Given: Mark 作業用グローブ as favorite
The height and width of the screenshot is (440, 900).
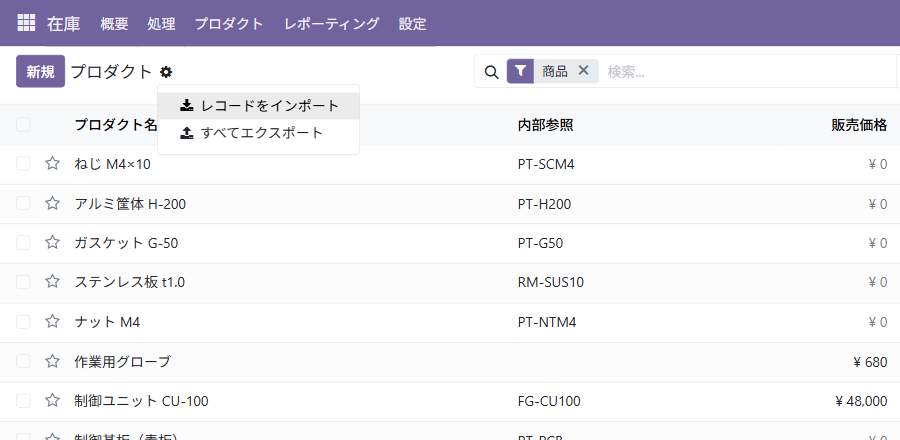Looking at the screenshot, I should (53, 361).
